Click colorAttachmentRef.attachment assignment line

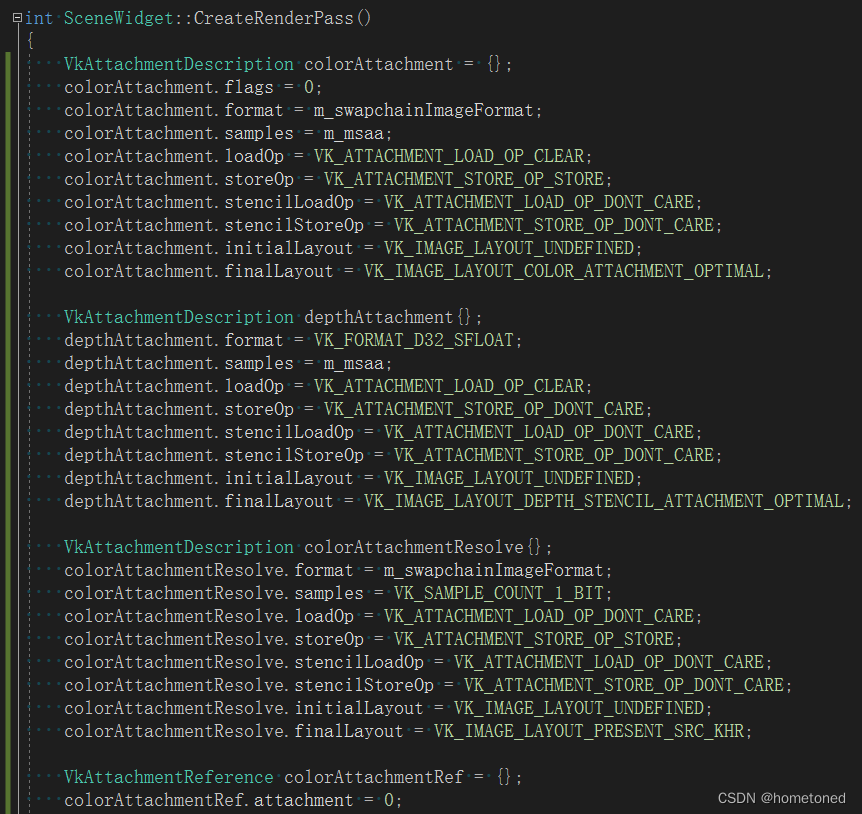point(230,799)
